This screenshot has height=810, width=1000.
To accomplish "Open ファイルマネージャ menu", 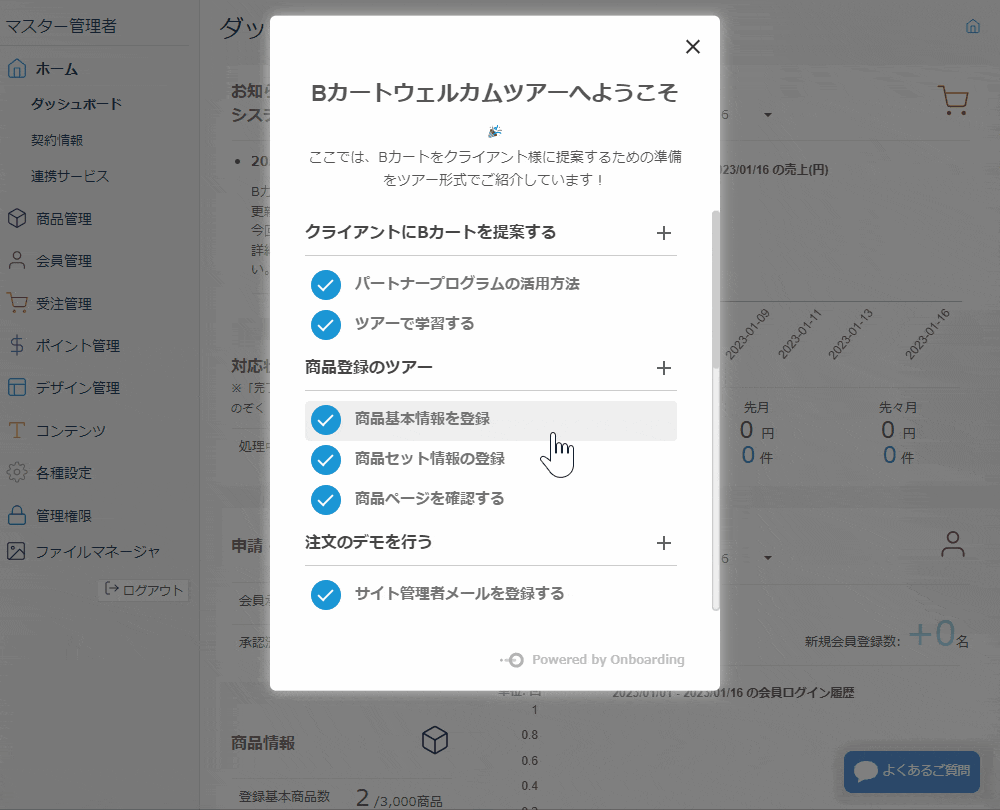I will 98,552.
